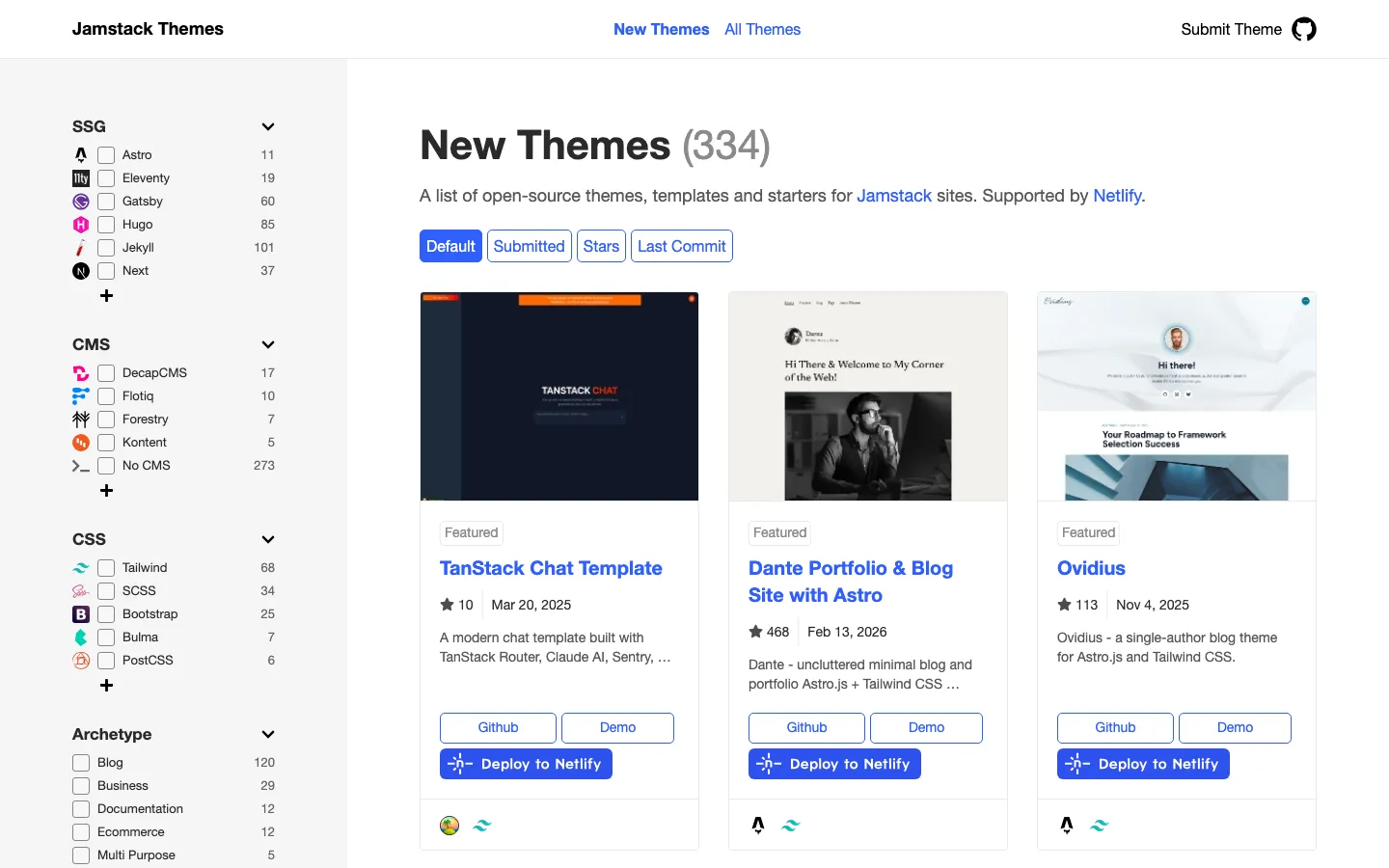
Task: Click the Jekyll logo icon
Action: 81,247
